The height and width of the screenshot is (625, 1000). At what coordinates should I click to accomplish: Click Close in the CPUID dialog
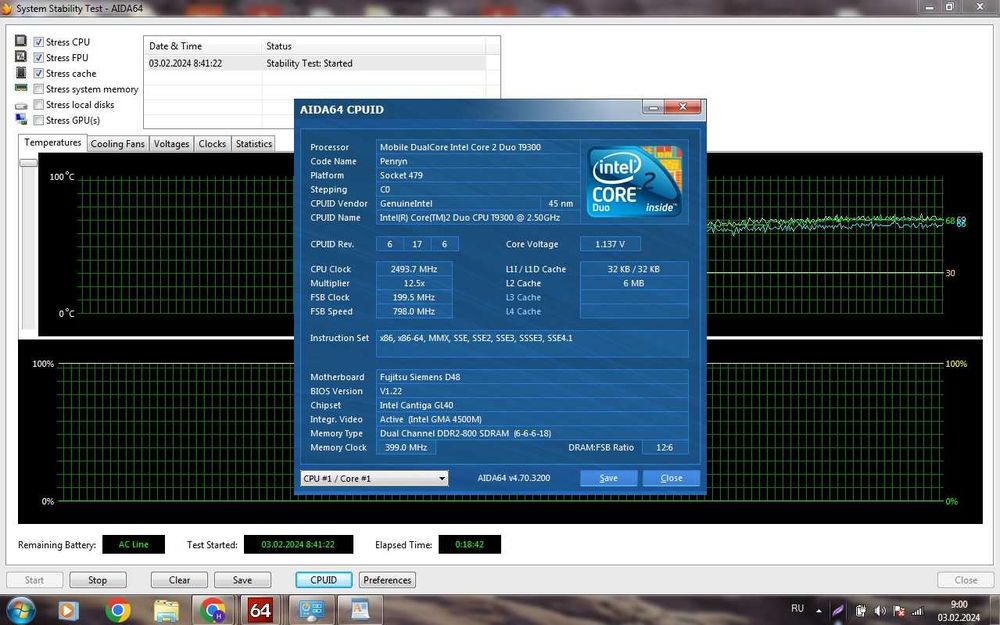click(x=671, y=478)
